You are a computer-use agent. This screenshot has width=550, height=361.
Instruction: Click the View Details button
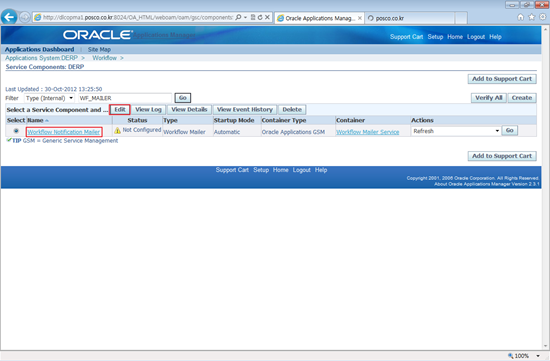pyautogui.click(x=189, y=109)
